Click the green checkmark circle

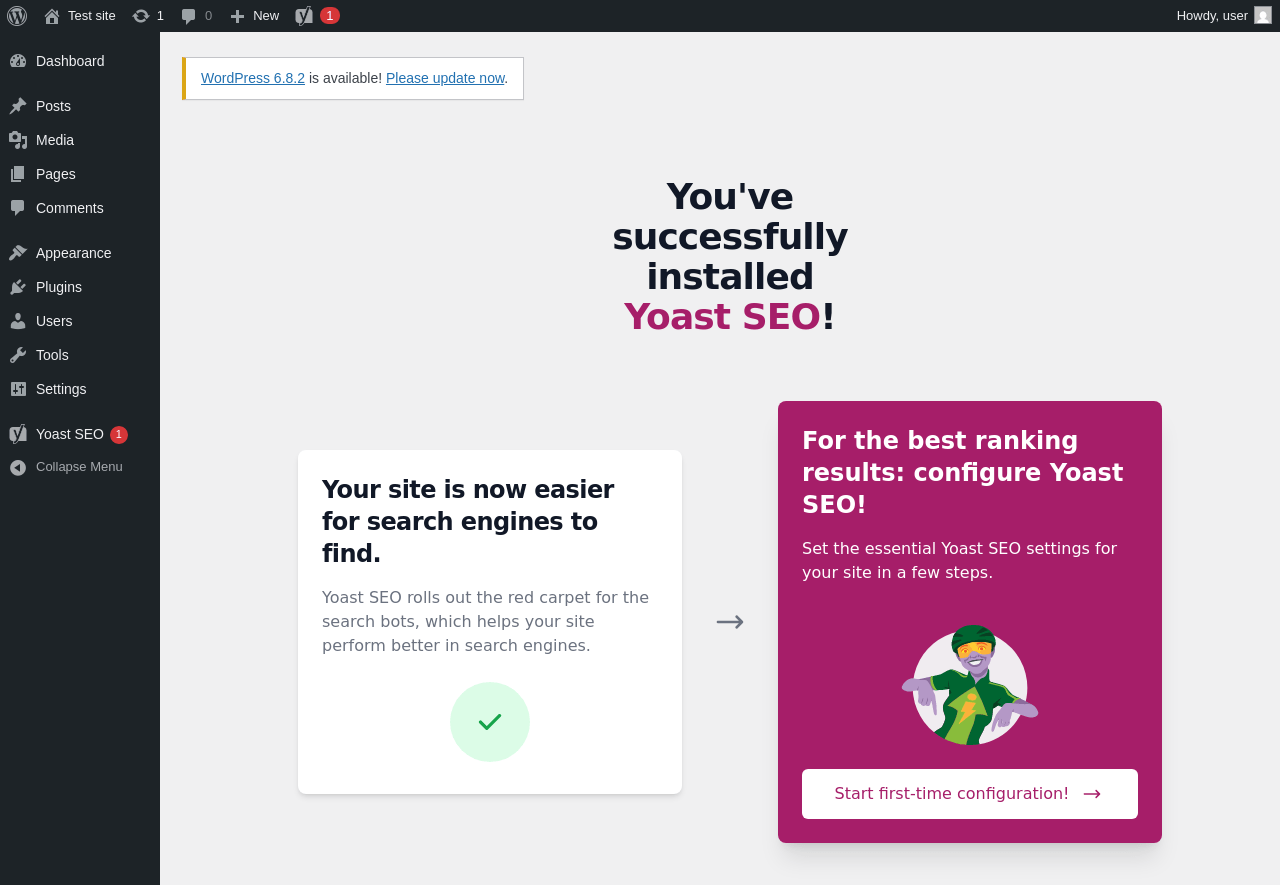[490, 722]
